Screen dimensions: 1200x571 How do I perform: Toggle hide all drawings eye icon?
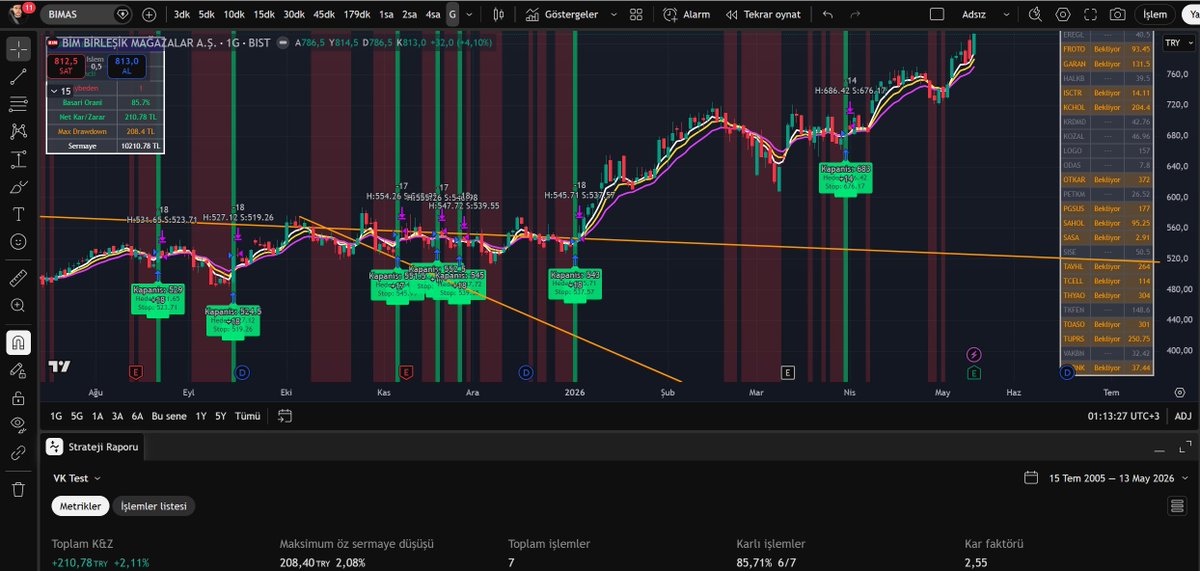(x=18, y=425)
